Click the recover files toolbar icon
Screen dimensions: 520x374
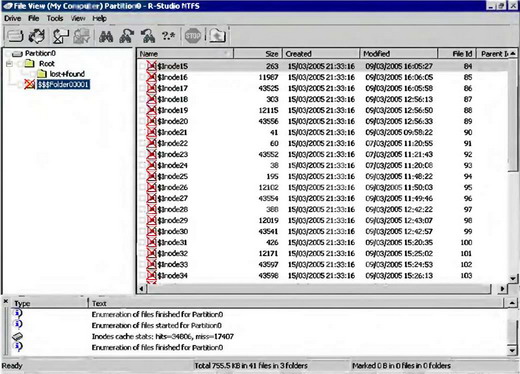[60, 36]
